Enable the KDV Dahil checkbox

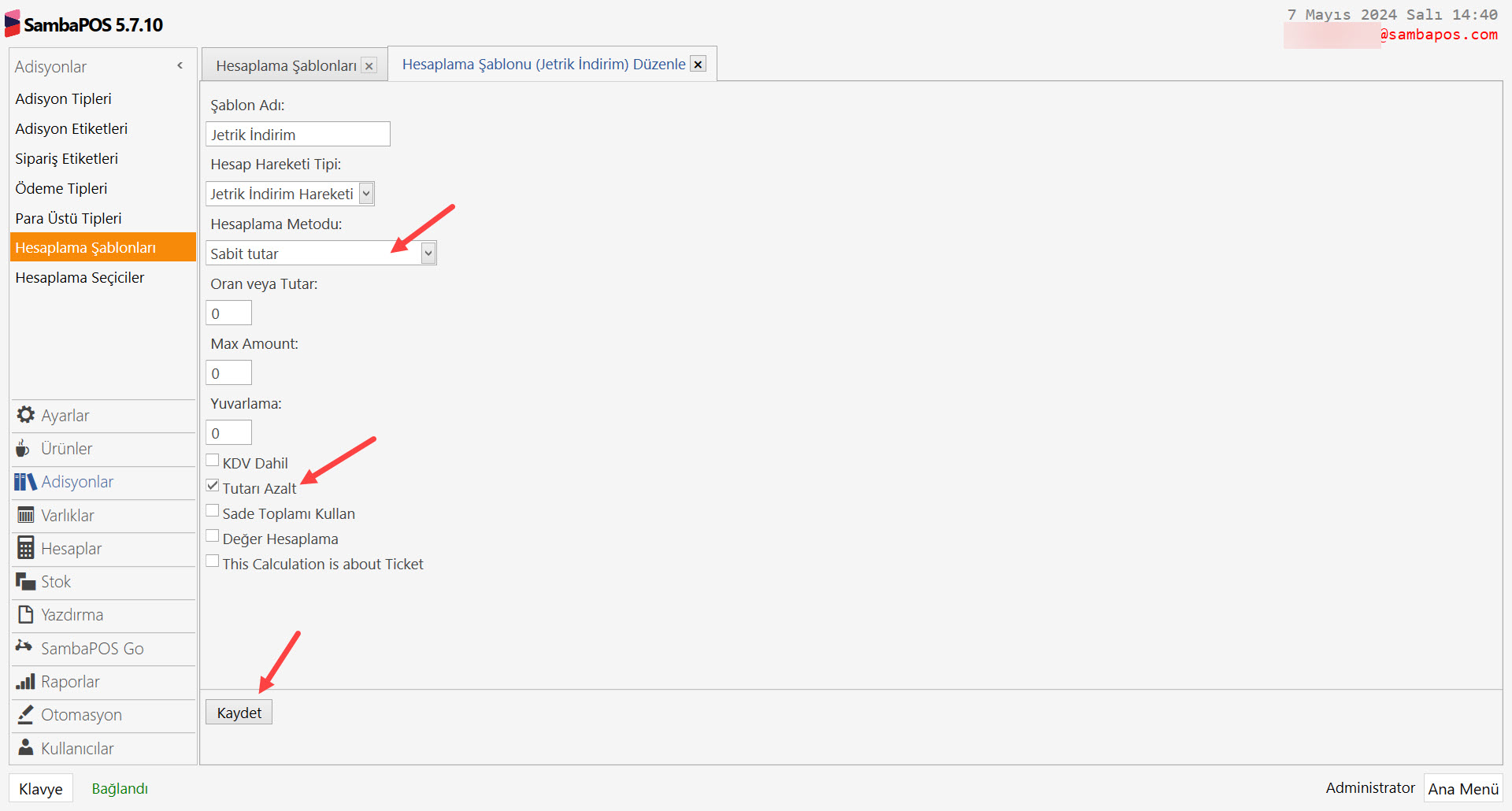pyautogui.click(x=213, y=461)
